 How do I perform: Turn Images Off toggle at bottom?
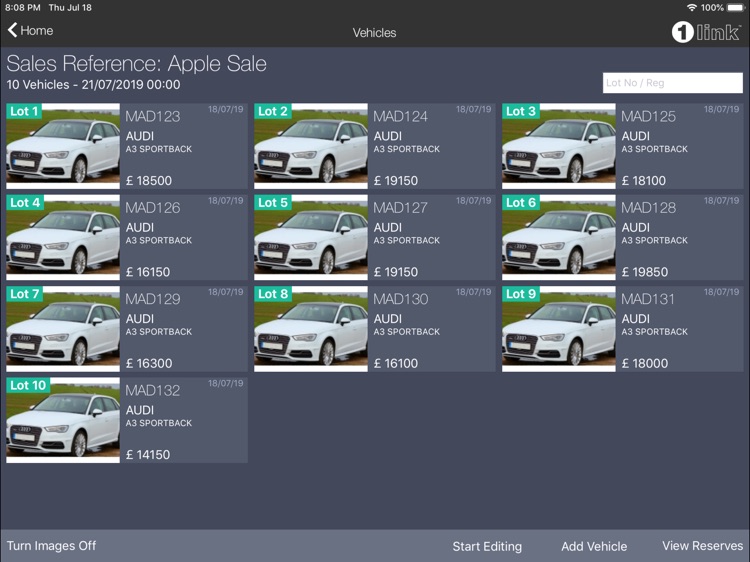coord(51,546)
